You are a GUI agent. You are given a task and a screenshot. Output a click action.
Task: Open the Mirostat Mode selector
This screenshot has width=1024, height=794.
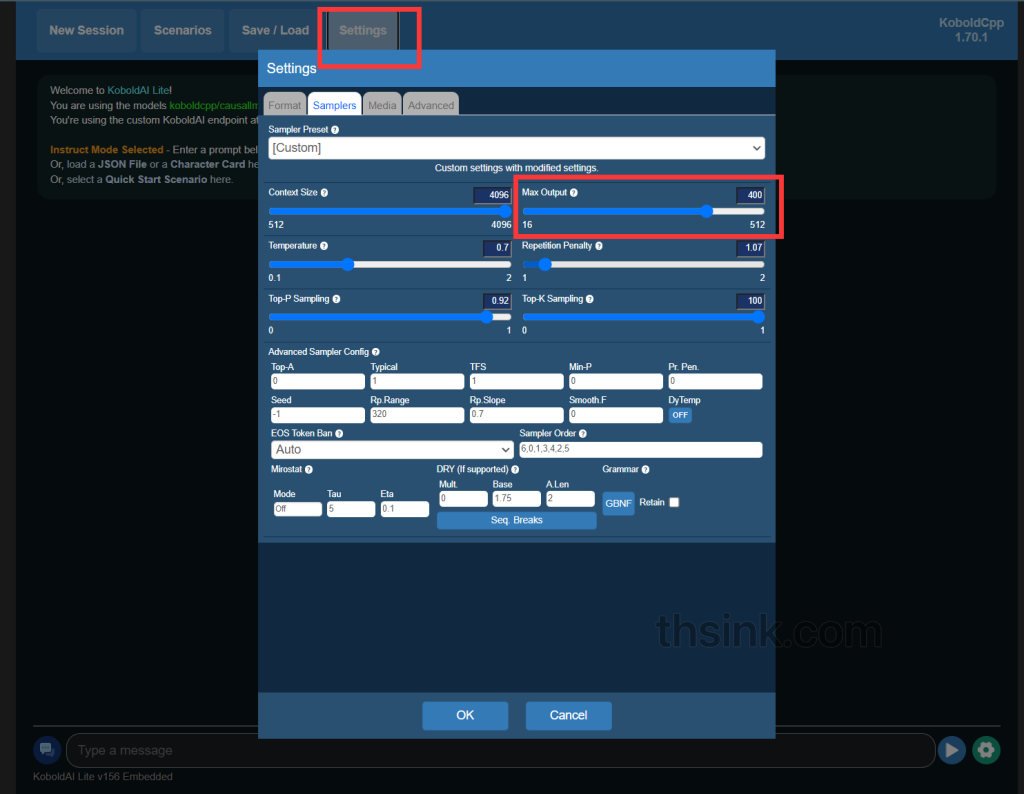[297, 509]
